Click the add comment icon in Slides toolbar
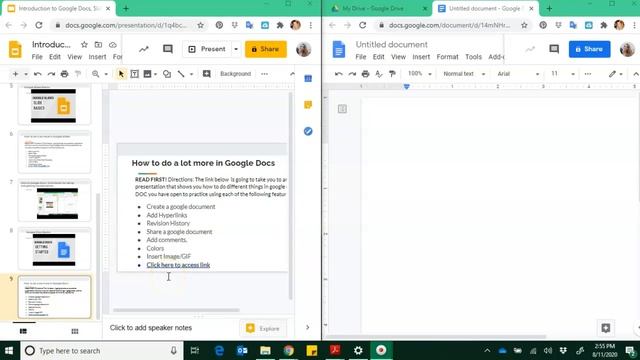 click(207, 74)
